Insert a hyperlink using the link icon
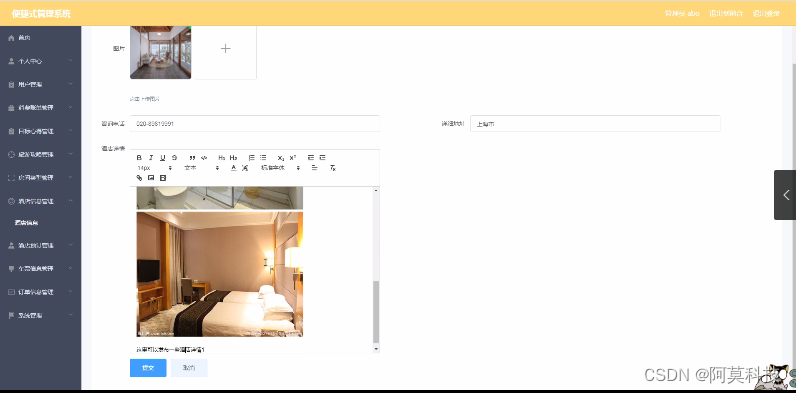This screenshot has height=393, width=796. click(x=139, y=178)
